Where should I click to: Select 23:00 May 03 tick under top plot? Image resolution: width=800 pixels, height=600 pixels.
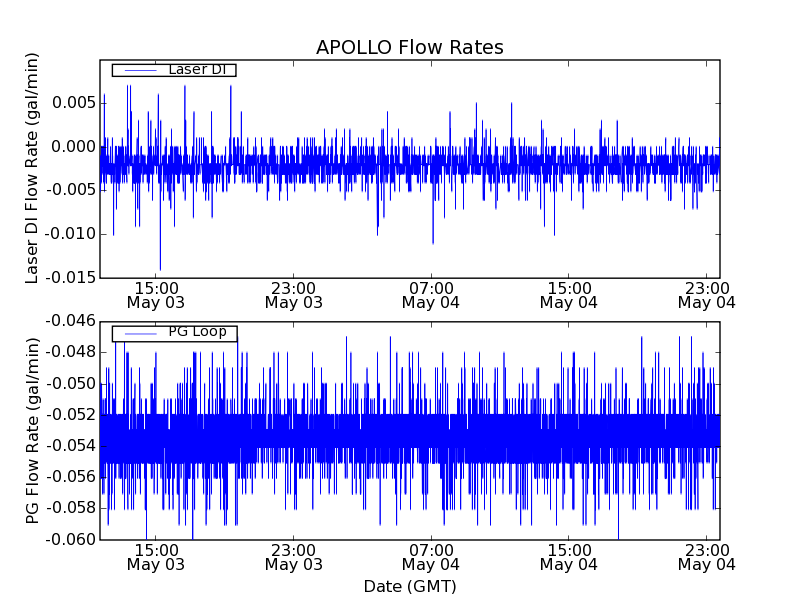pyautogui.click(x=294, y=294)
